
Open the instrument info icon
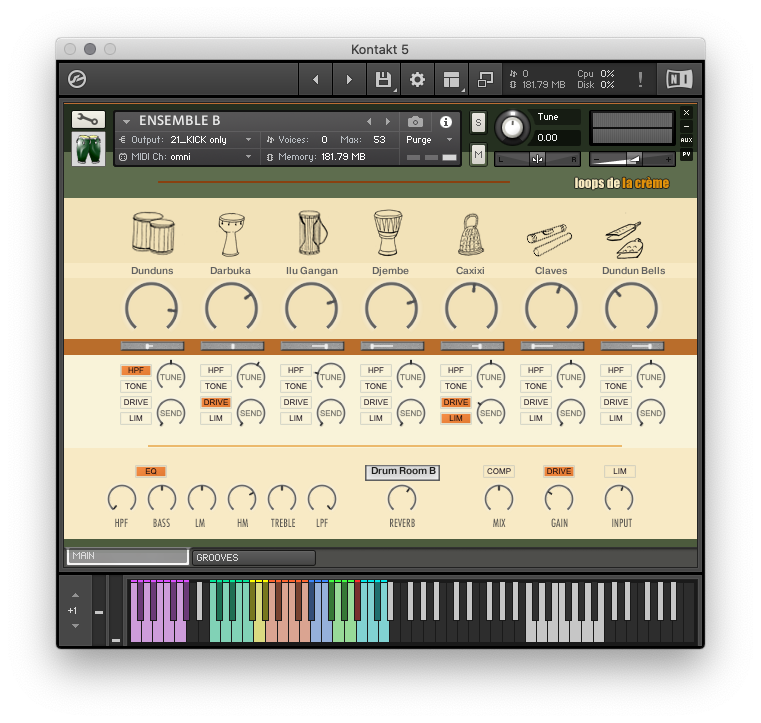pos(446,122)
